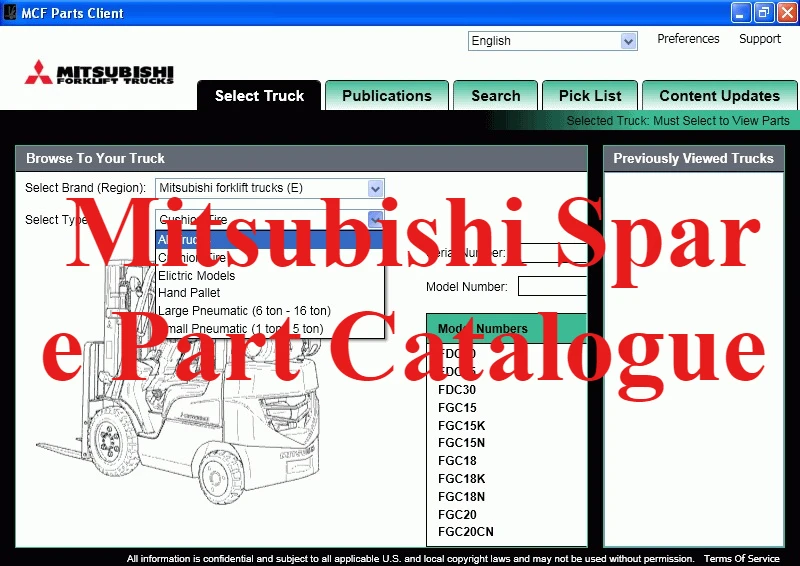This screenshot has height=566, width=800.
Task: Minimize the MCF Parts Client window
Action: (740, 13)
